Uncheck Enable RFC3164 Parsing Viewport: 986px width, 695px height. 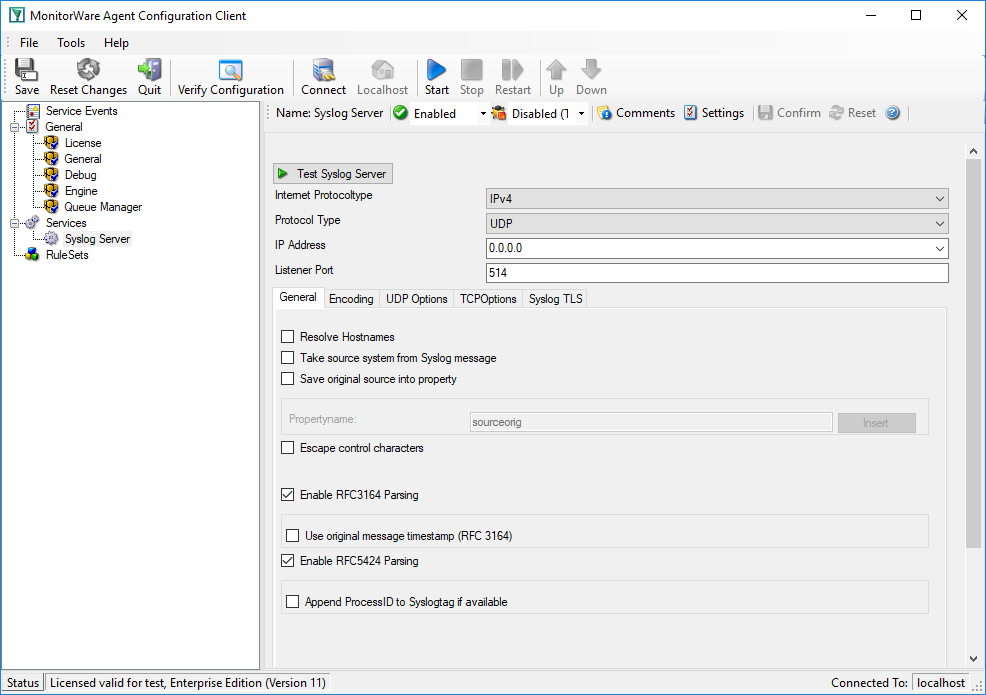[287, 495]
